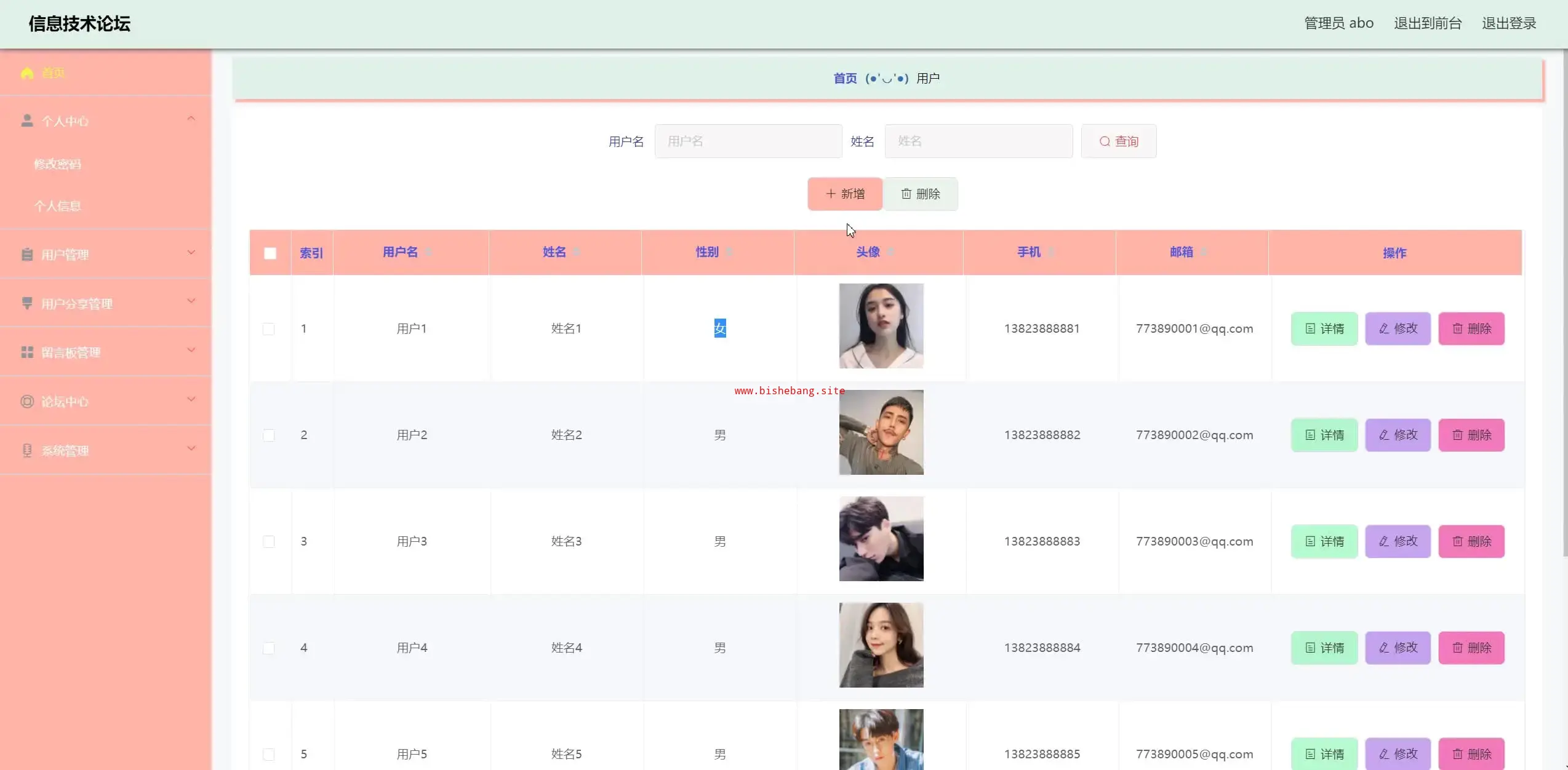Click the clipboard icon beside 用户管理
This screenshot has width=1568, height=770.
(27, 255)
